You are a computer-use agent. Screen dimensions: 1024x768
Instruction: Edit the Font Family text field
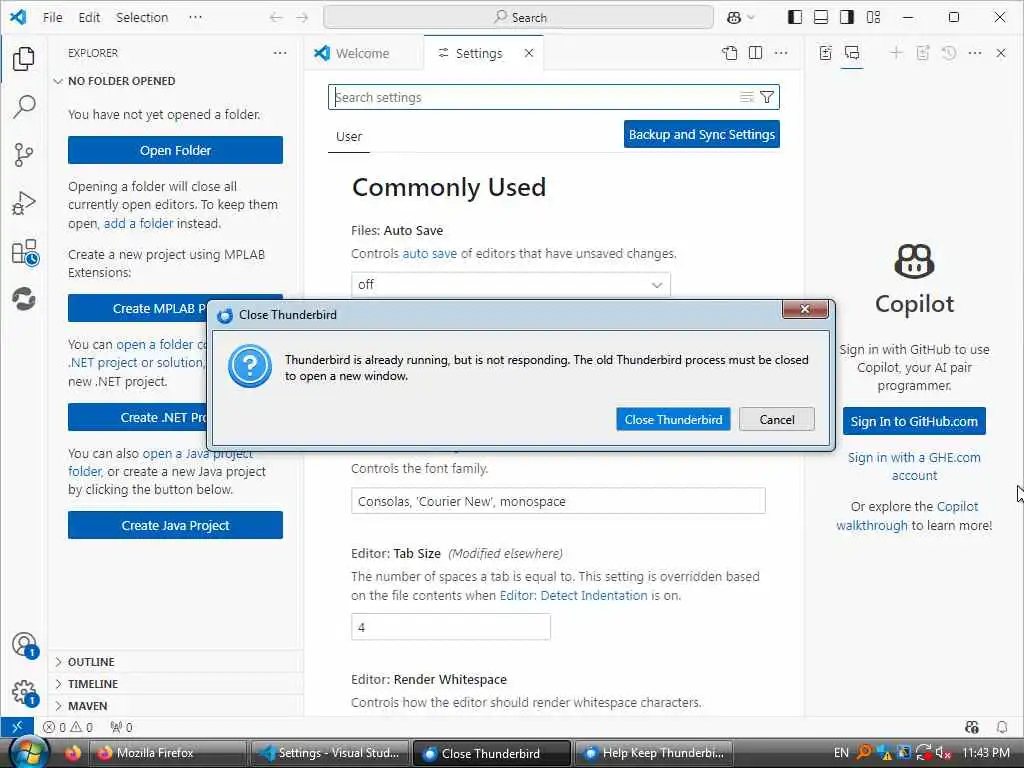tap(558, 501)
